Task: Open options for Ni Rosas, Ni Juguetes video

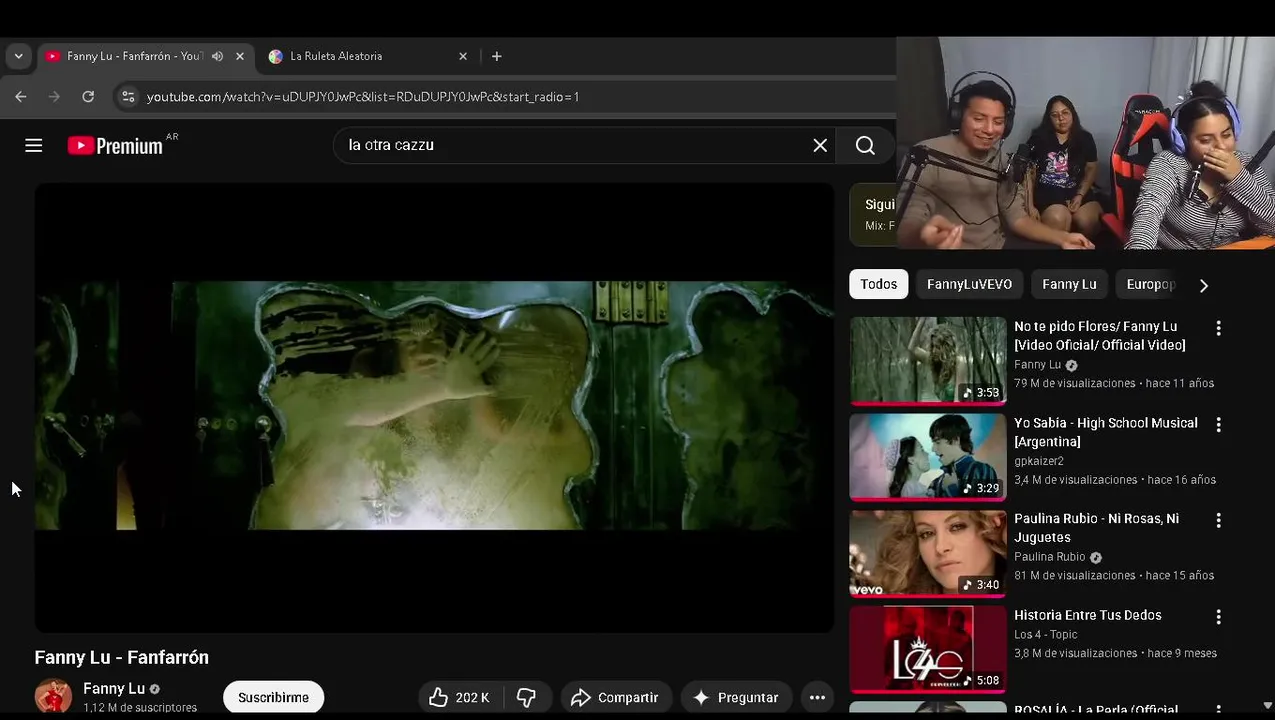Action: click(x=1218, y=521)
